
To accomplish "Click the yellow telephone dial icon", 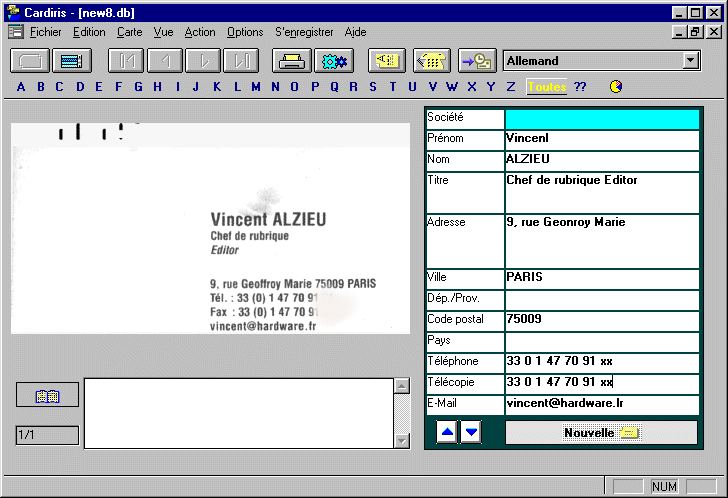I will 431,61.
